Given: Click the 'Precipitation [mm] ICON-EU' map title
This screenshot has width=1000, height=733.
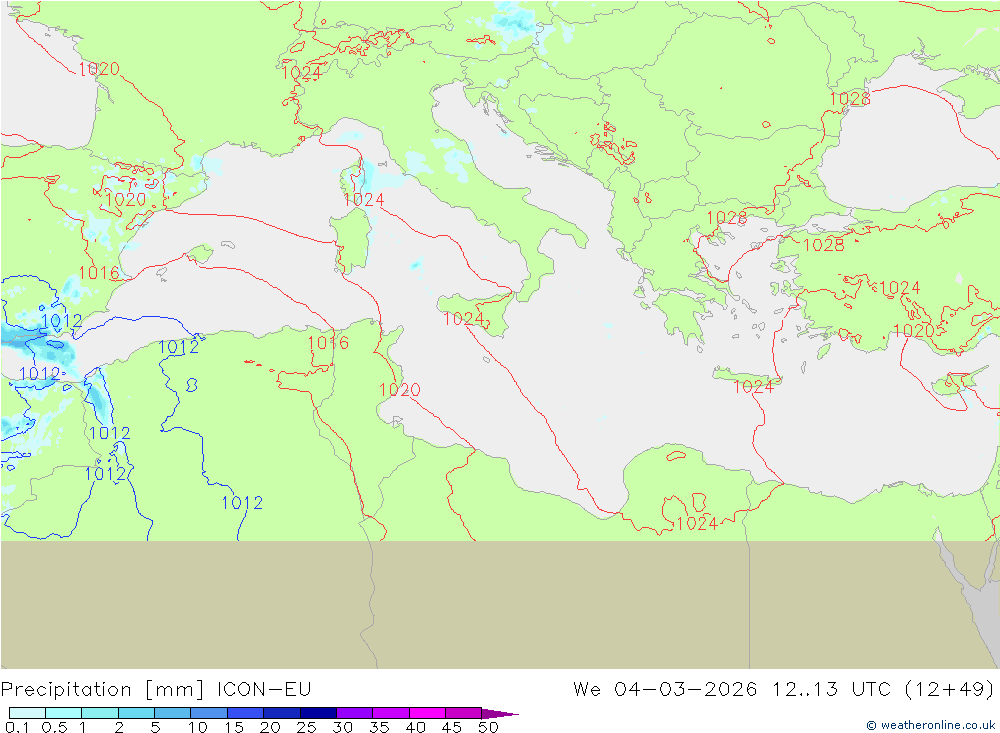Looking at the screenshot, I should (156, 690).
